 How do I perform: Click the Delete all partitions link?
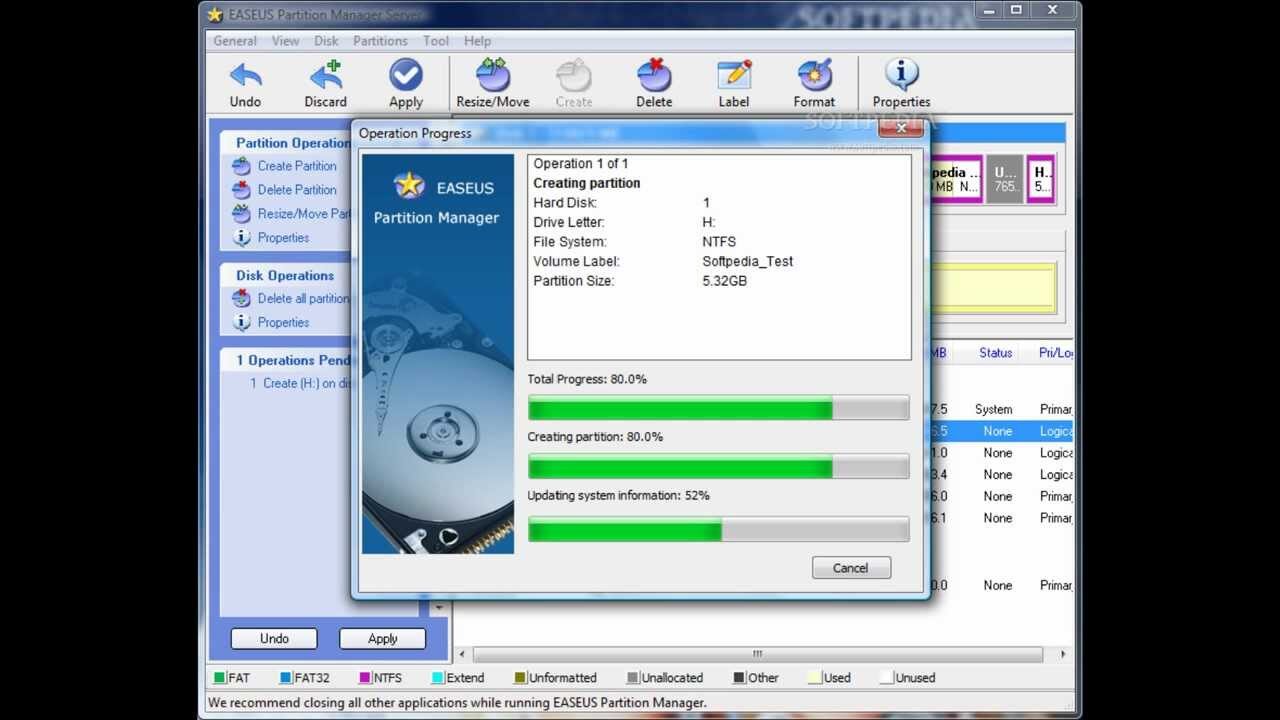tap(303, 298)
